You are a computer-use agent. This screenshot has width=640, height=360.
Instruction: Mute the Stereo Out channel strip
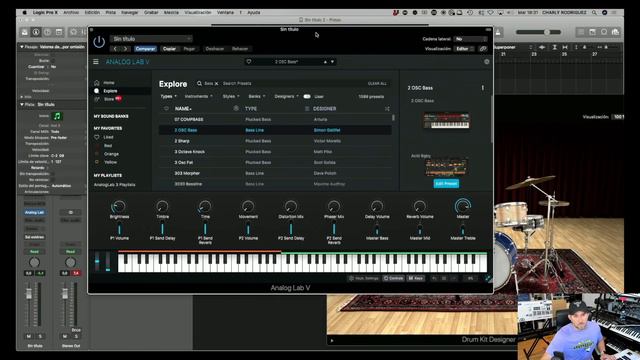coord(64,336)
